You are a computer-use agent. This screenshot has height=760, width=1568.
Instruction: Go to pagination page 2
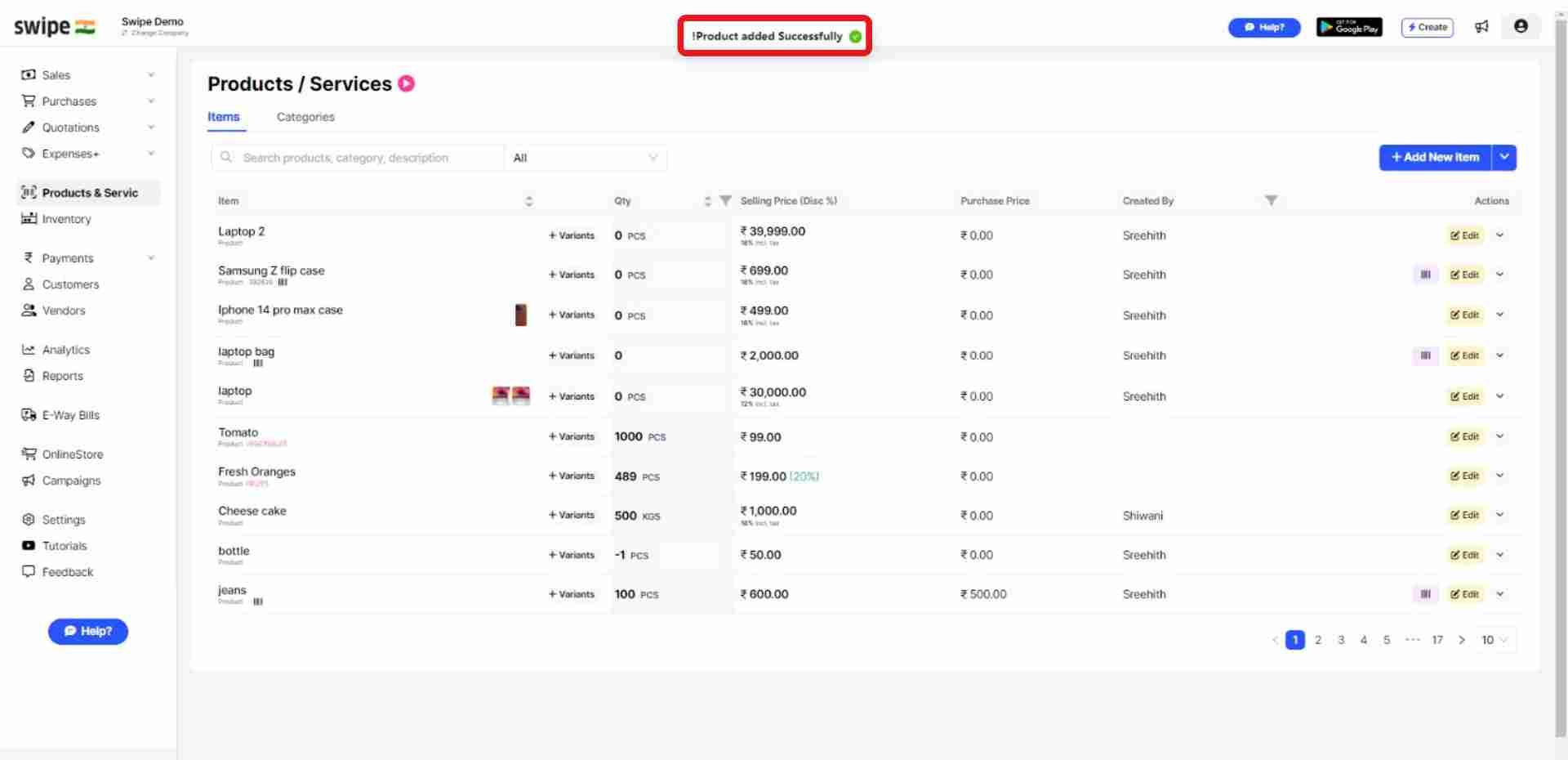(x=1318, y=640)
